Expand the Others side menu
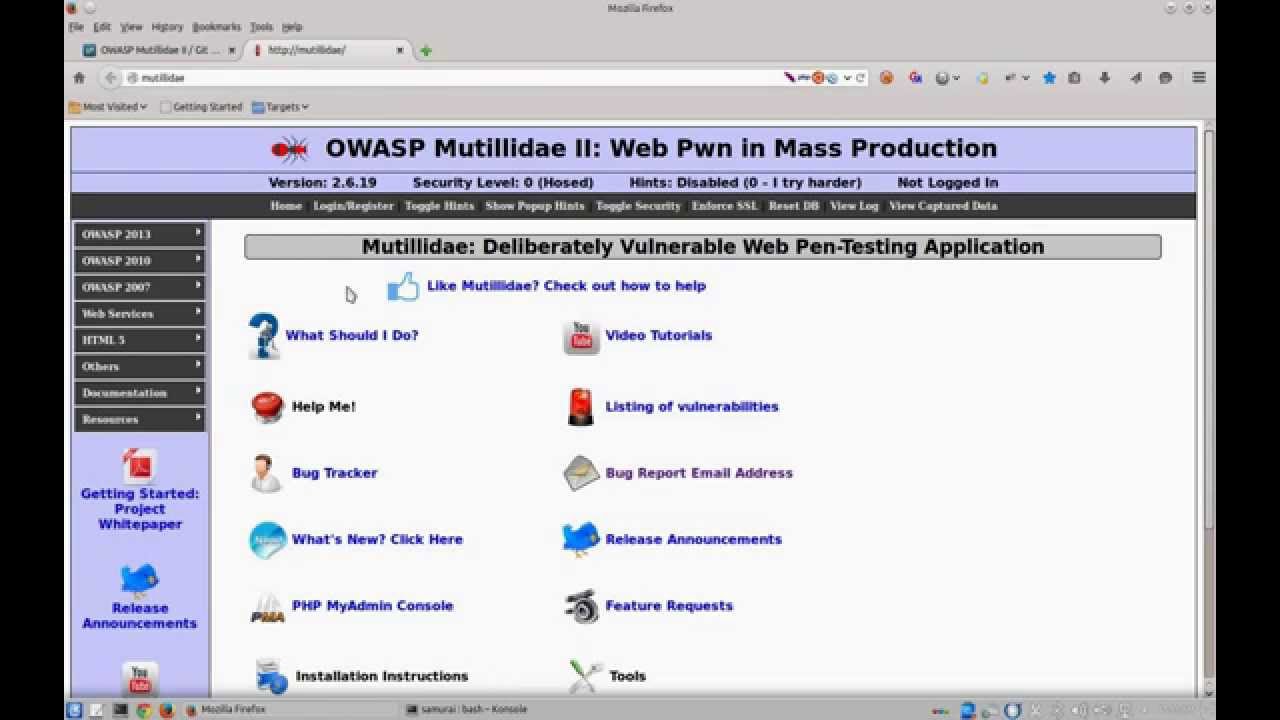 pos(140,367)
